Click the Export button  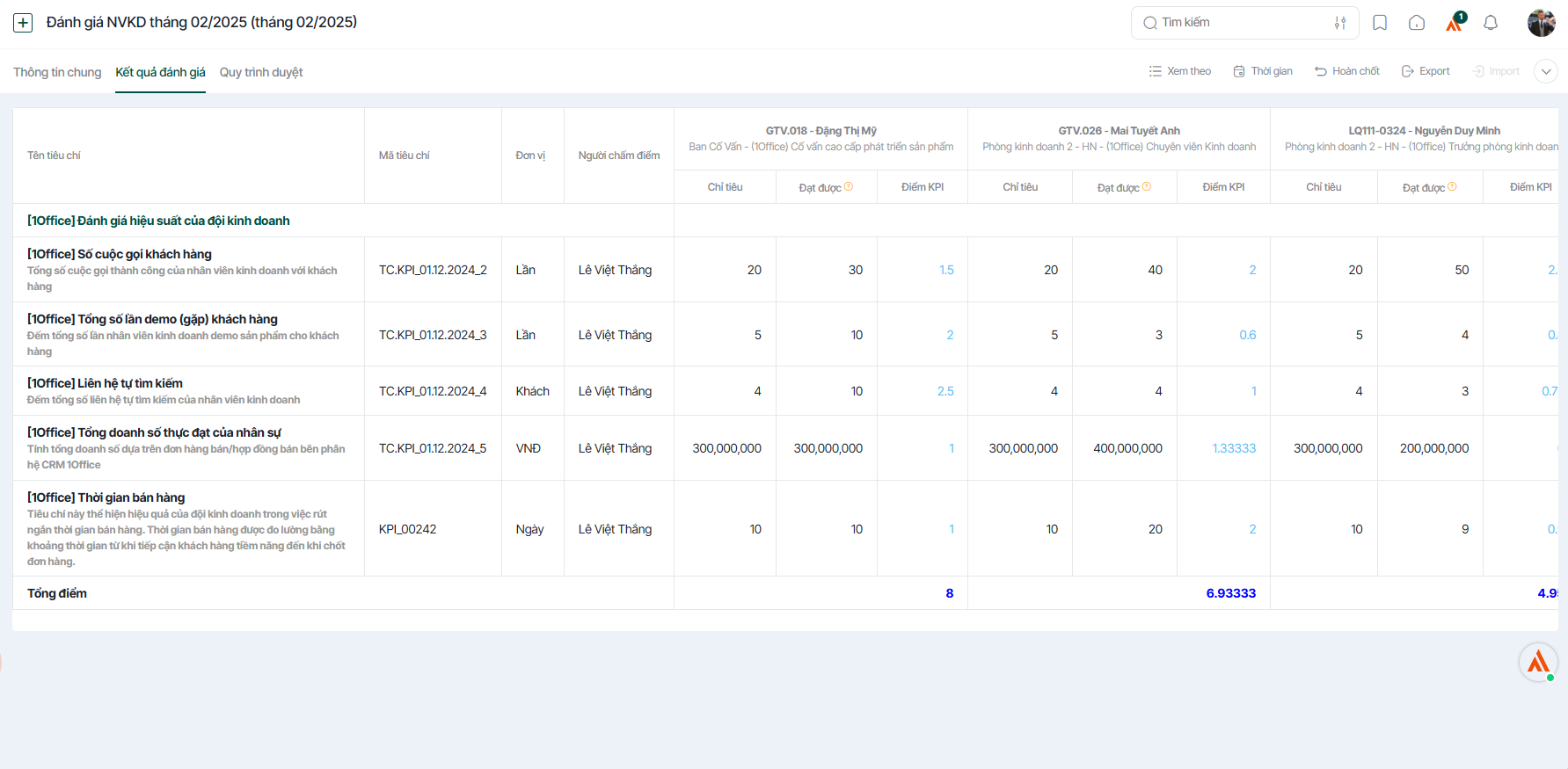[x=1426, y=71]
